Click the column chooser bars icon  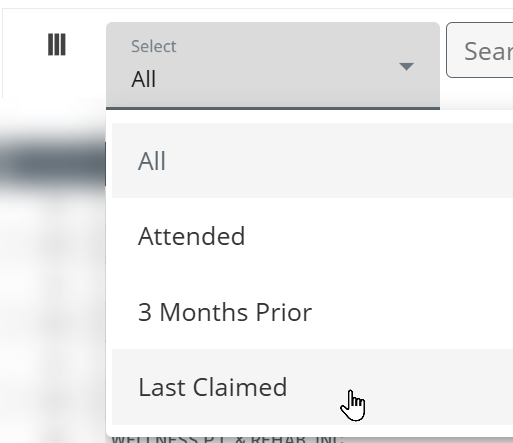[x=57, y=44]
